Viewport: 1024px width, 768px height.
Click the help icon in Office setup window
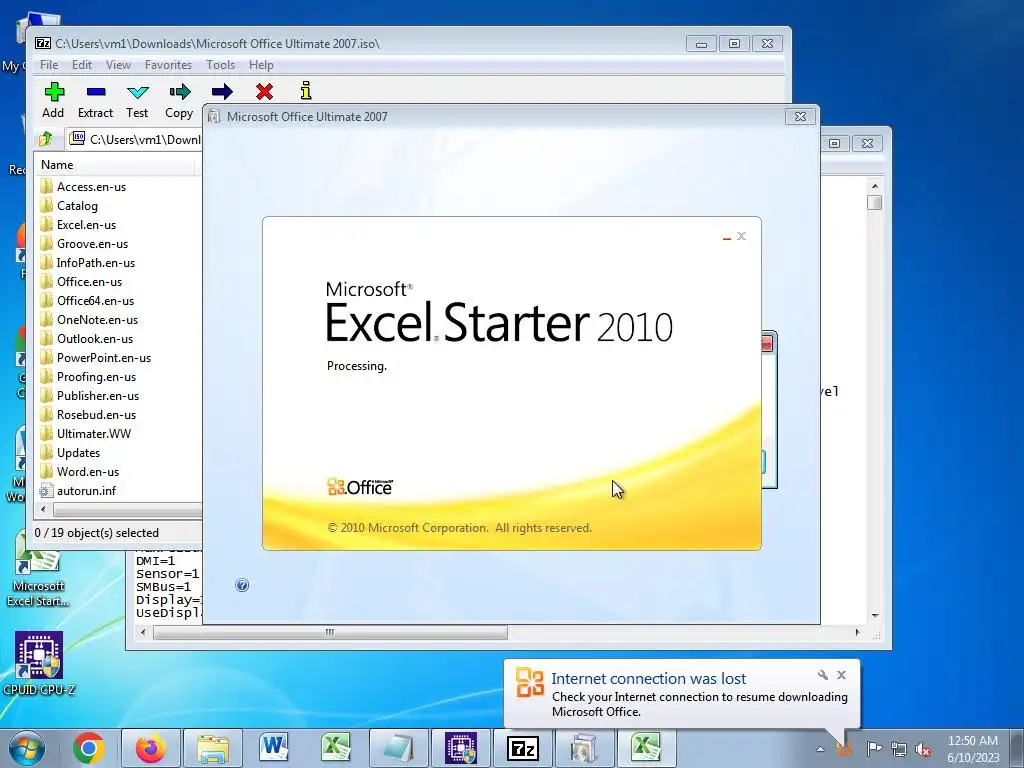242,585
